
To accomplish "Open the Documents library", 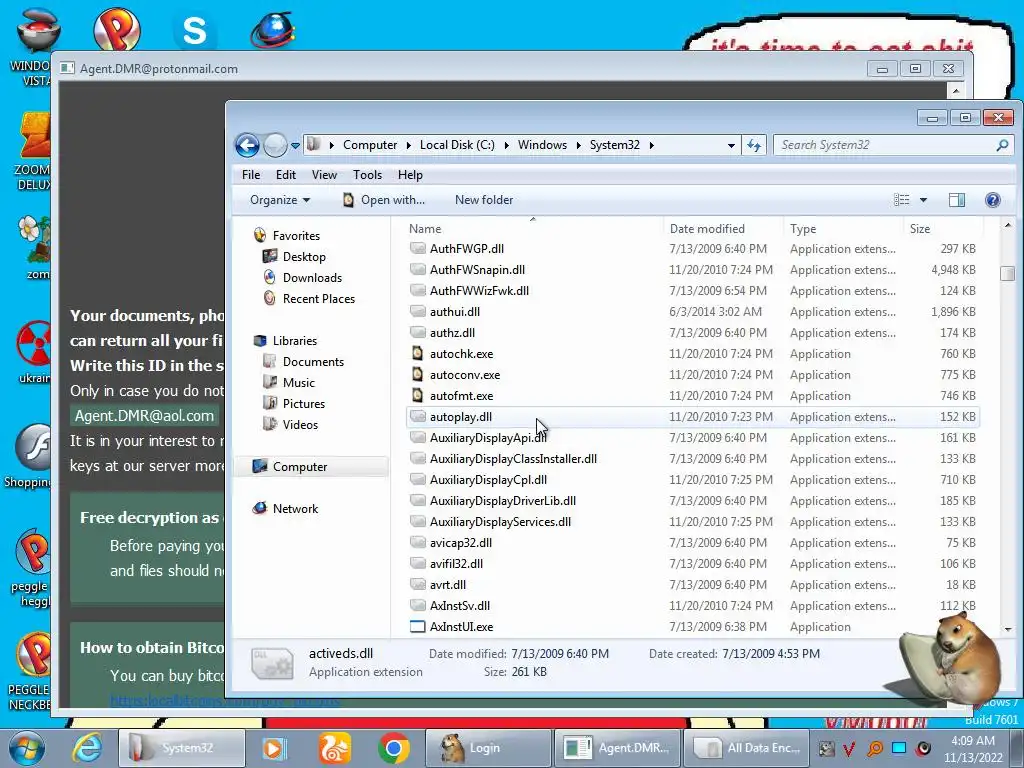I will coord(313,362).
